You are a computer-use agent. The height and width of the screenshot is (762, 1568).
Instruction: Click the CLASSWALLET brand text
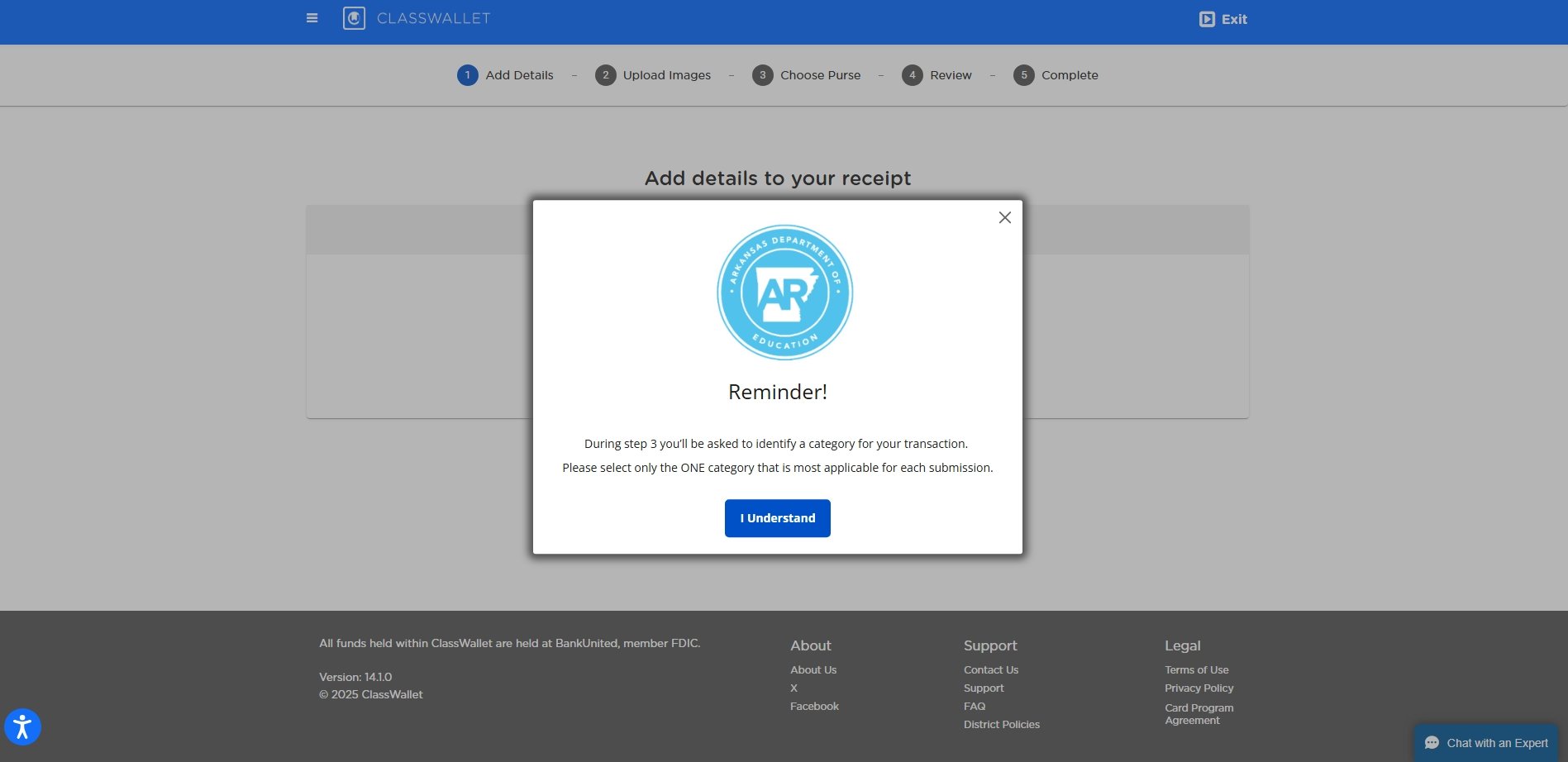[433, 18]
